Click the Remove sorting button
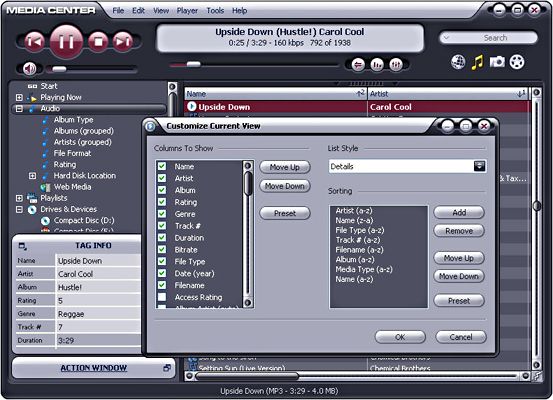The image size is (553, 400). (x=459, y=231)
